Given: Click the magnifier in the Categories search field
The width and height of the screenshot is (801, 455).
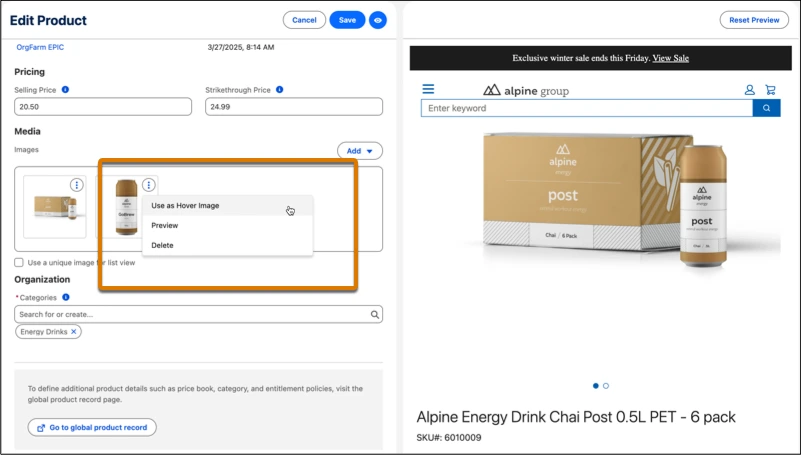Looking at the screenshot, I should click(374, 315).
